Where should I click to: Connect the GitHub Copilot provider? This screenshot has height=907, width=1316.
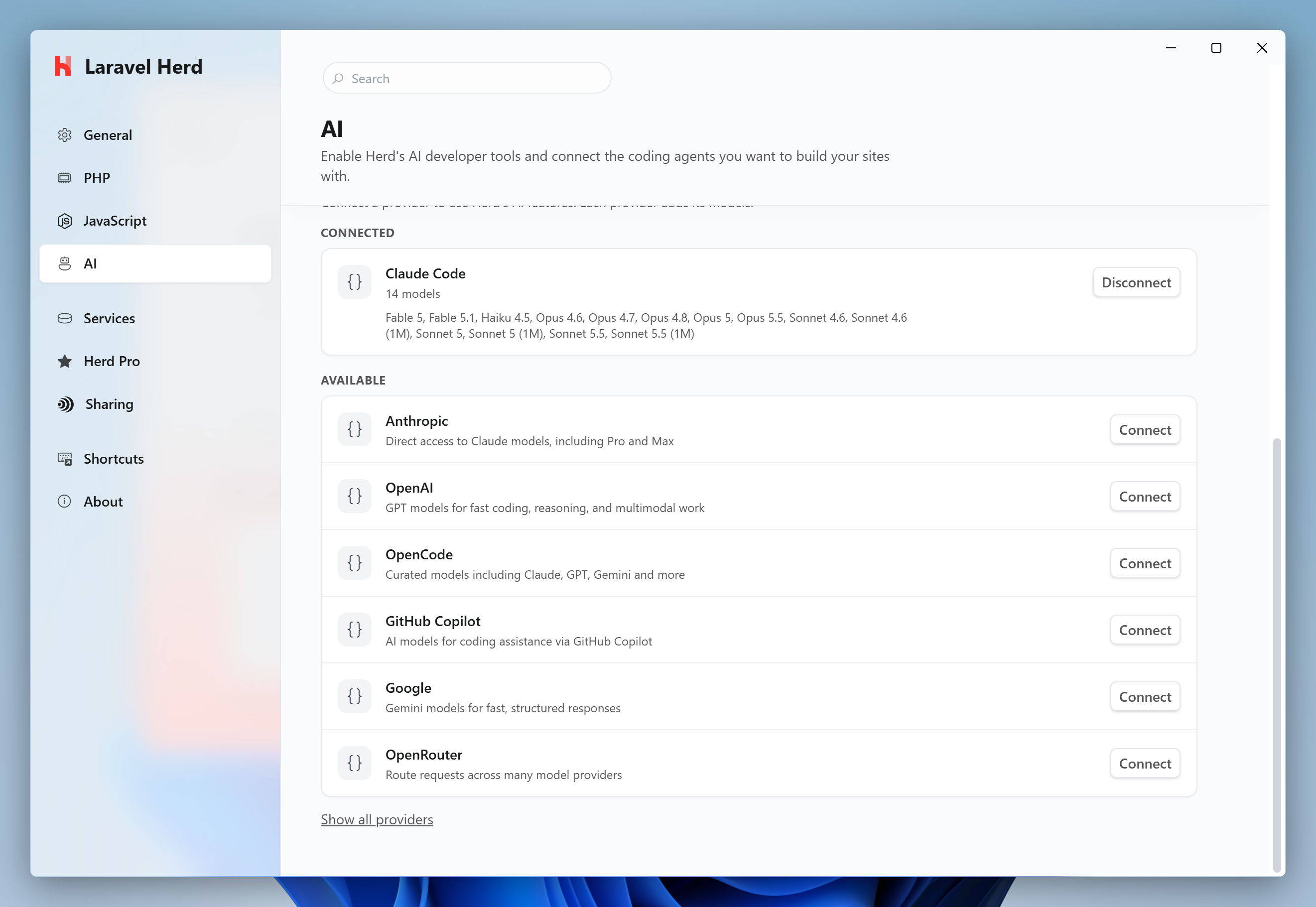click(x=1145, y=630)
